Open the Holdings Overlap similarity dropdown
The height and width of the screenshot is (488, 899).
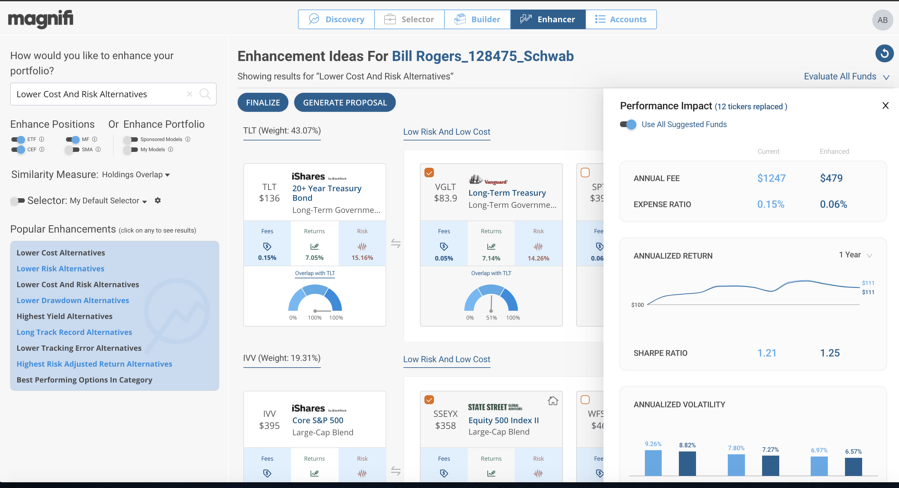[x=135, y=175]
